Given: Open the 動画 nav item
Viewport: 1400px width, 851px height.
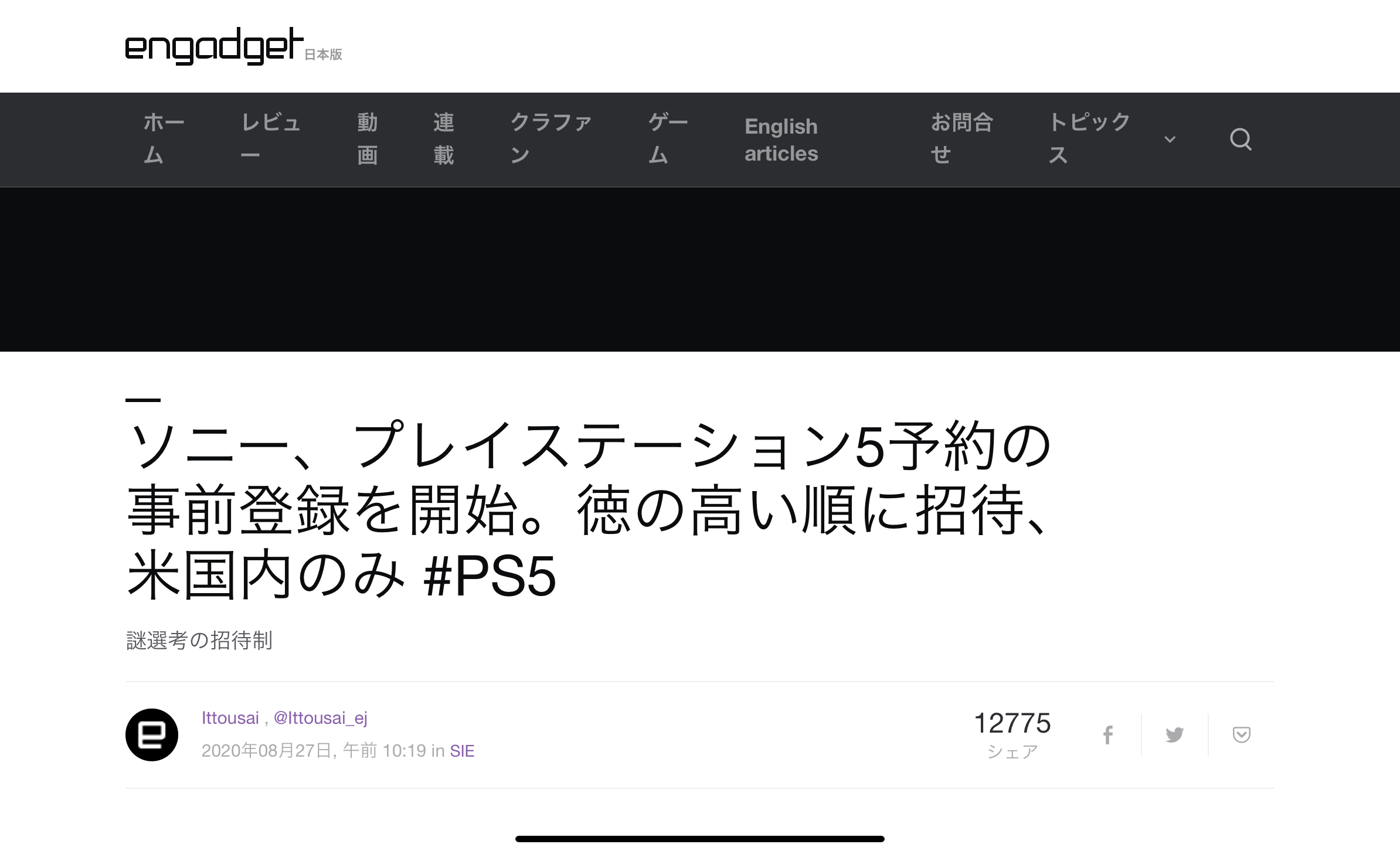Looking at the screenshot, I should pyautogui.click(x=368, y=139).
